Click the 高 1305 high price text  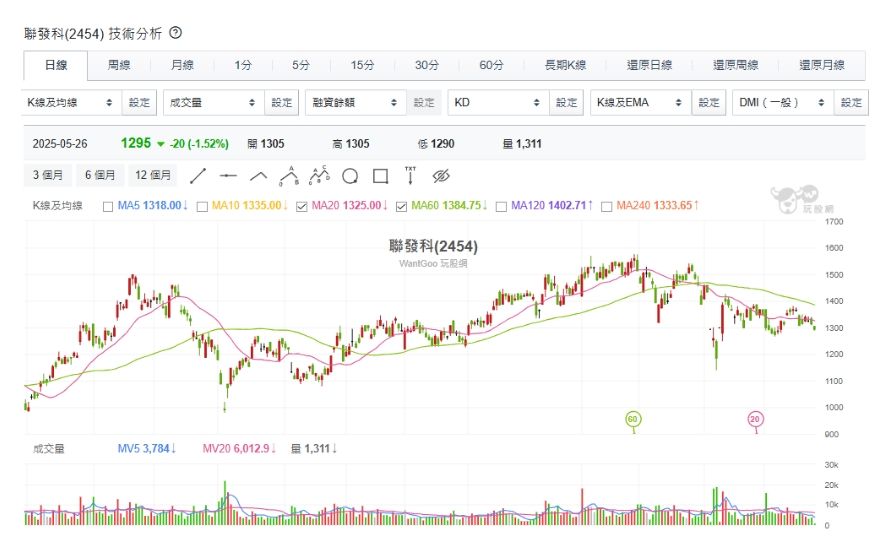(x=351, y=144)
